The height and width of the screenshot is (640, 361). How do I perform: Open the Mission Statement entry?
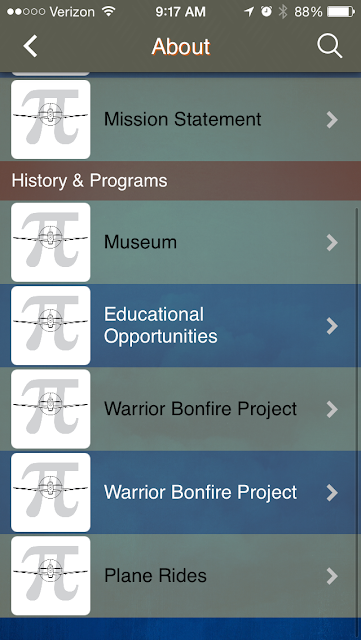(180, 119)
